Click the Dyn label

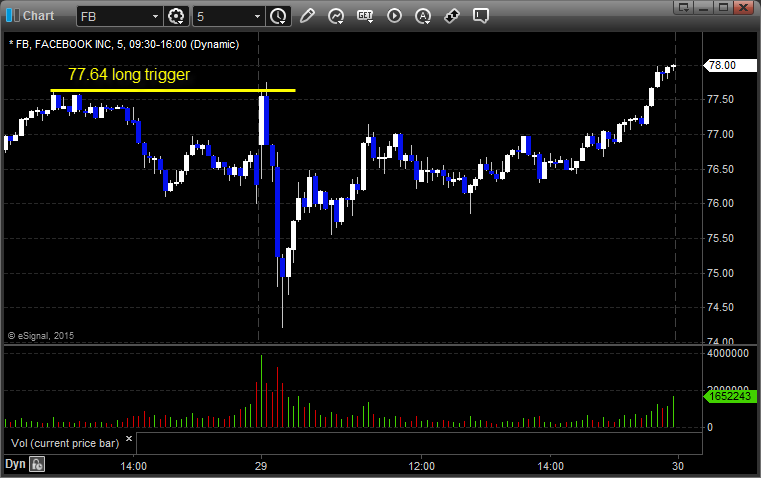point(15,464)
